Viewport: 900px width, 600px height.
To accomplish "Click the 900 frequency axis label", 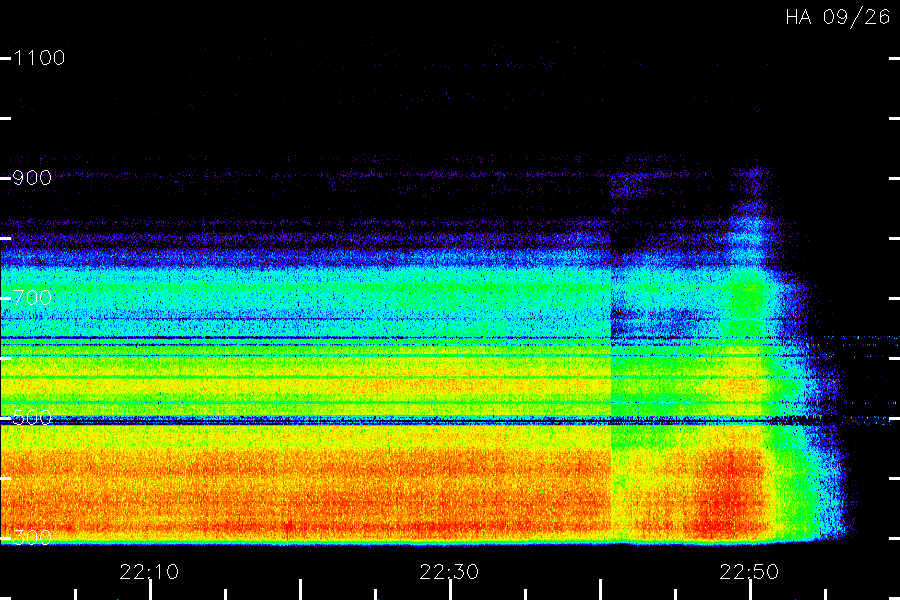I will coord(32,178).
